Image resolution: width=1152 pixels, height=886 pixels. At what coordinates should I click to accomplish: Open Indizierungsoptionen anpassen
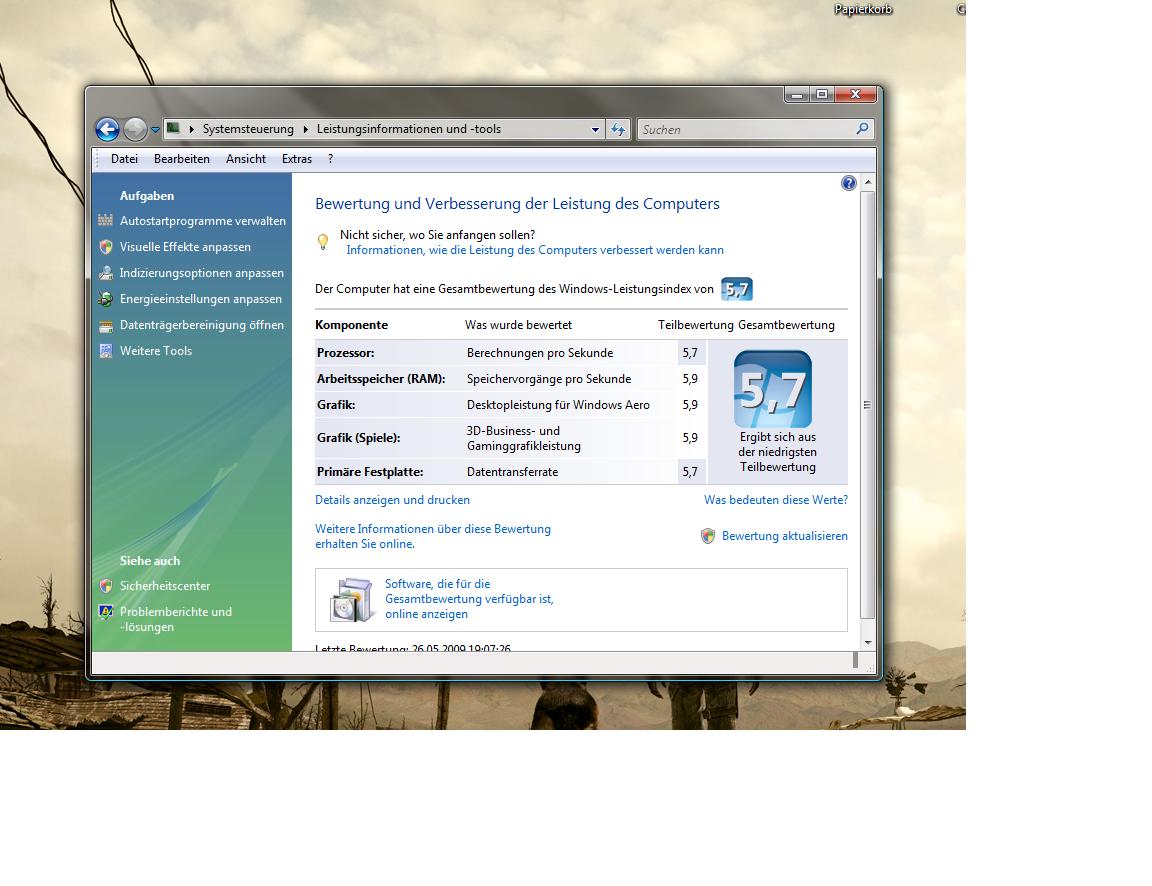point(201,273)
